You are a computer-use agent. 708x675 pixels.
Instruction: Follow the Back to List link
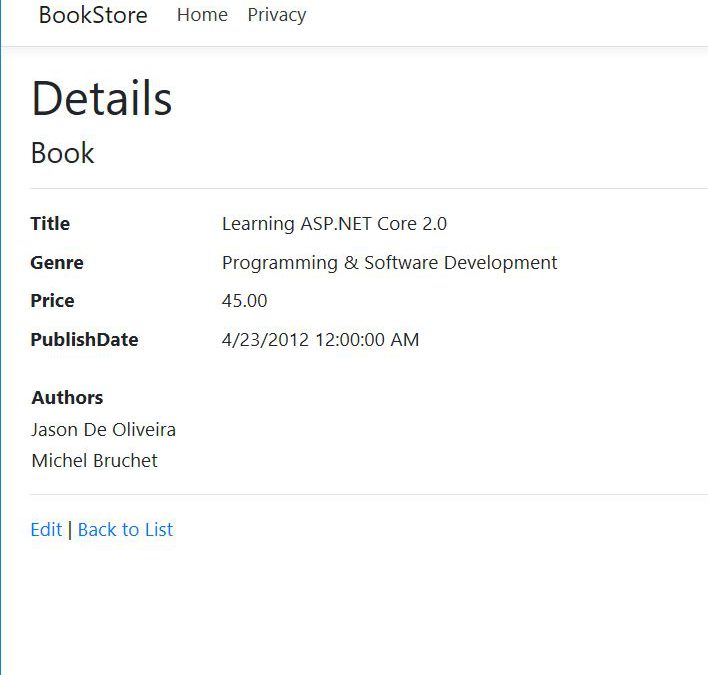[125, 530]
